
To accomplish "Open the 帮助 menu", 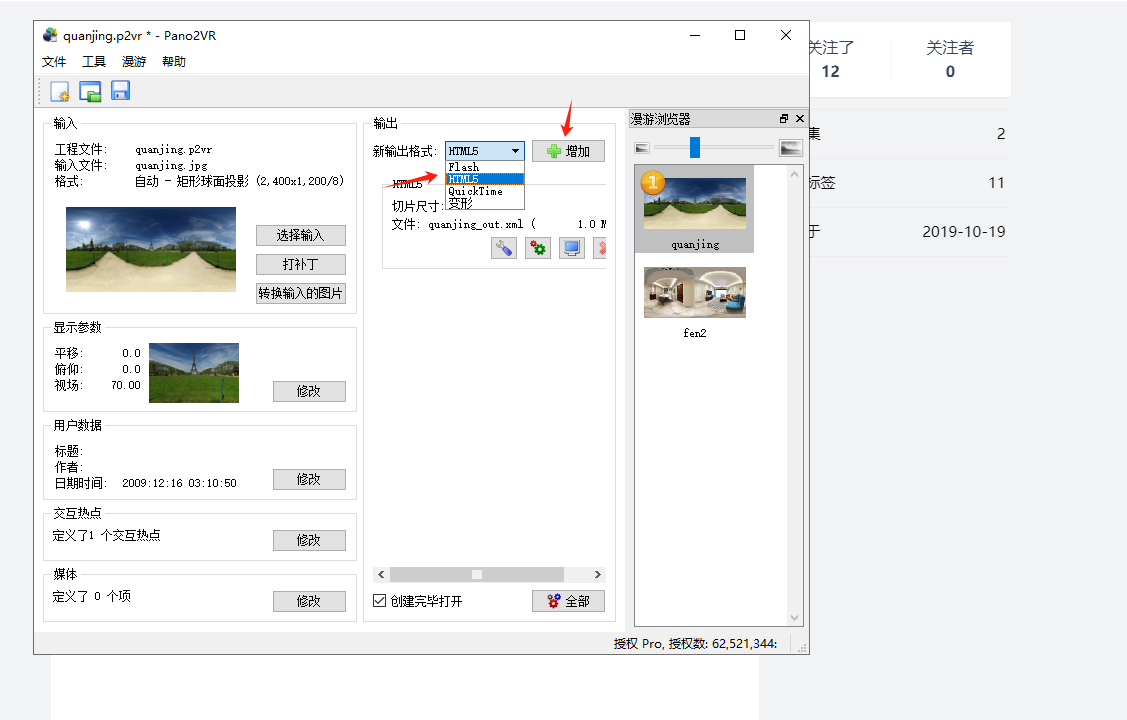I will (174, 62).
